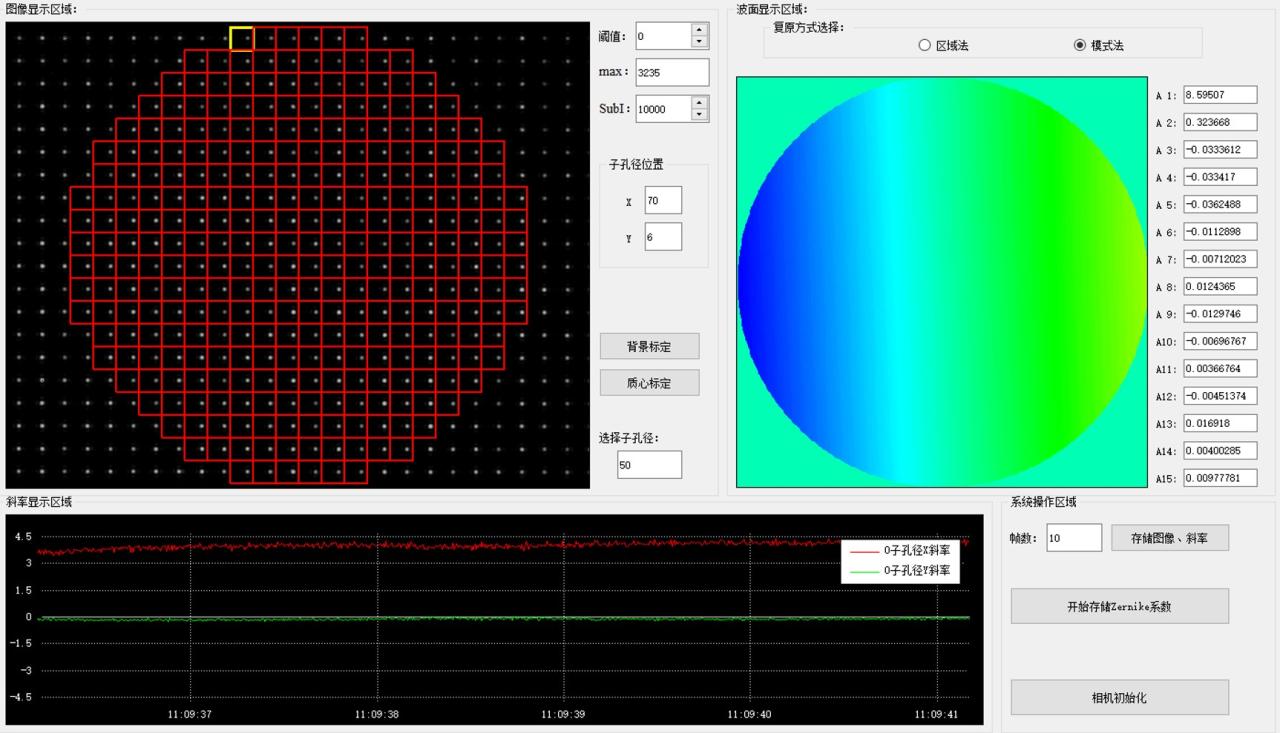Click the 4.5 y-axis label
This screenshot has width=1280, height=733.
click(23, 537)
